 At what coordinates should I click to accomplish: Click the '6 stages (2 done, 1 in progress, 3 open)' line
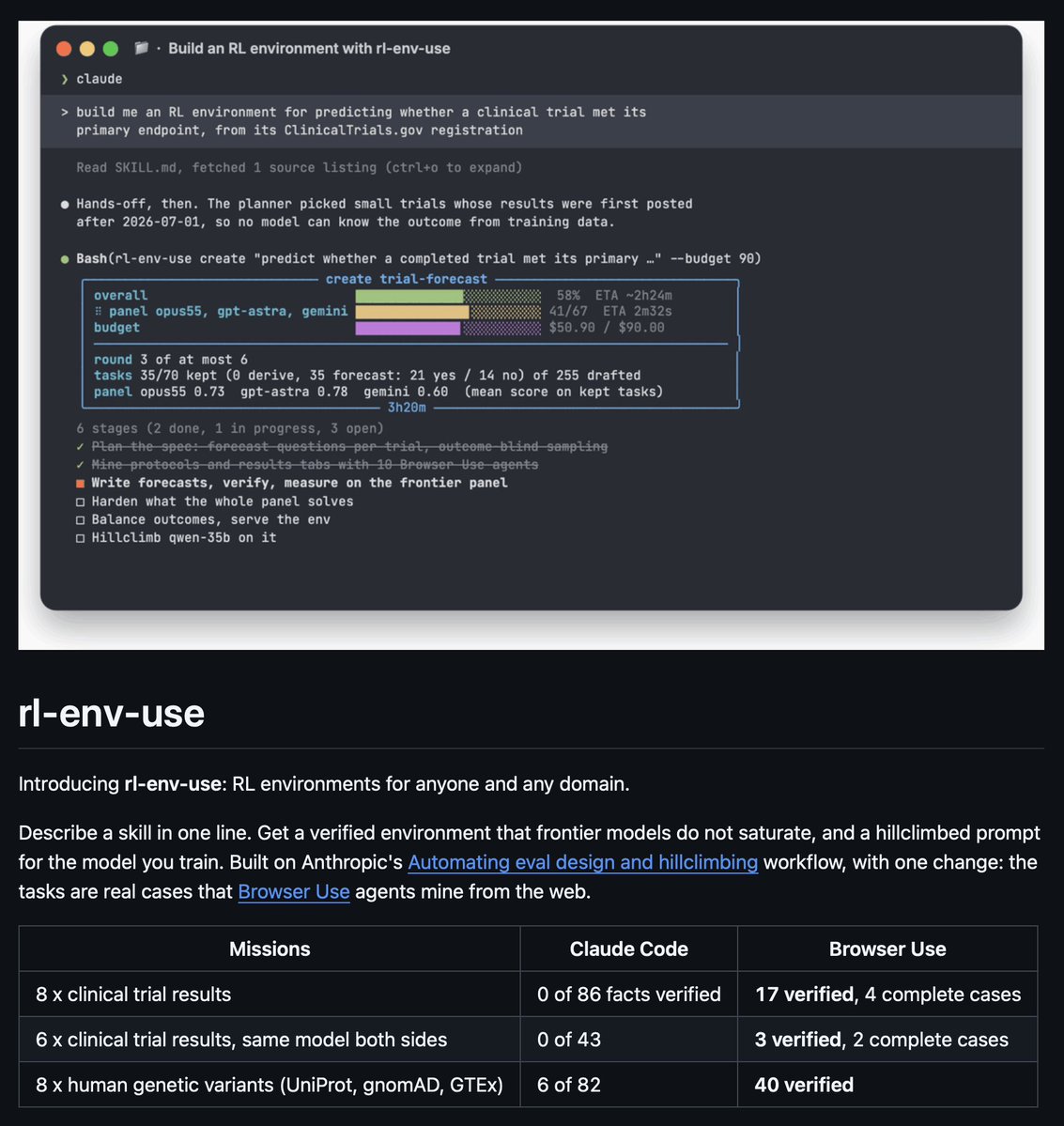tap(230, 428)
